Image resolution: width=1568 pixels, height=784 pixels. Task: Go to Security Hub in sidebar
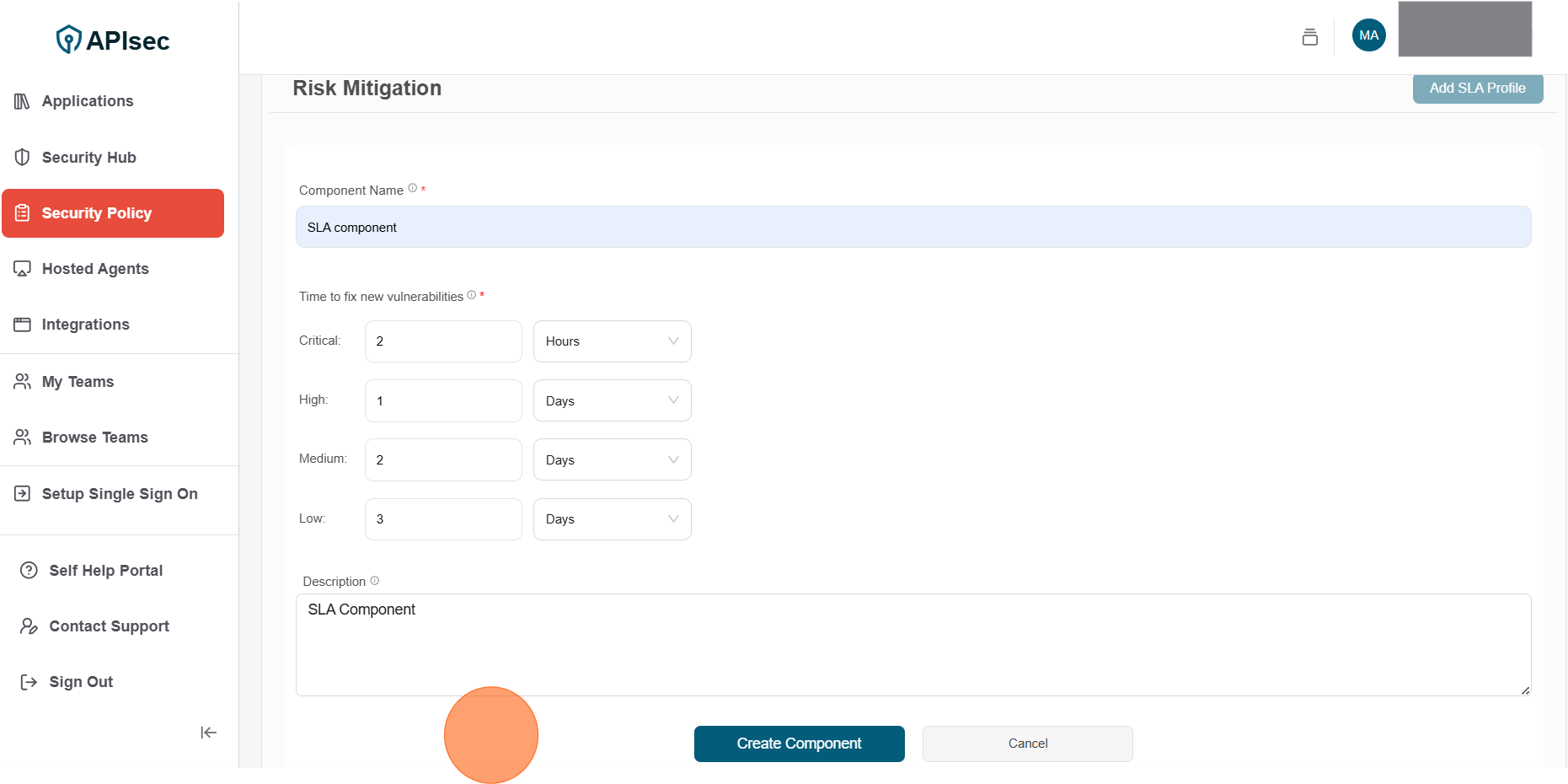click(88, 158)
